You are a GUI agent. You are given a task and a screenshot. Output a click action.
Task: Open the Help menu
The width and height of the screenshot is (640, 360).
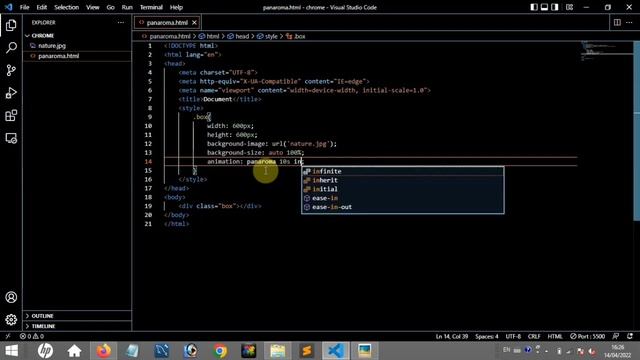point(176,7)
